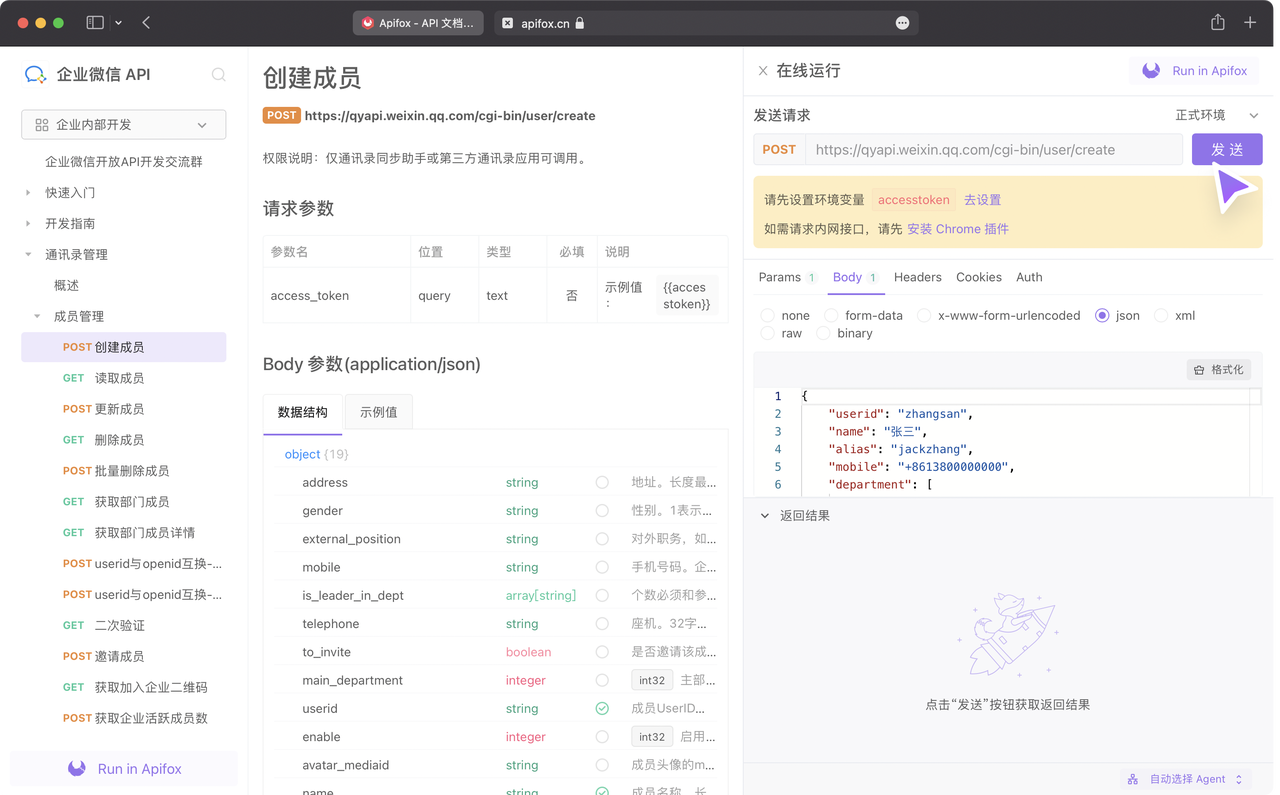
Task: Click the Safari share icon
Action: (x=1217, y=22)
